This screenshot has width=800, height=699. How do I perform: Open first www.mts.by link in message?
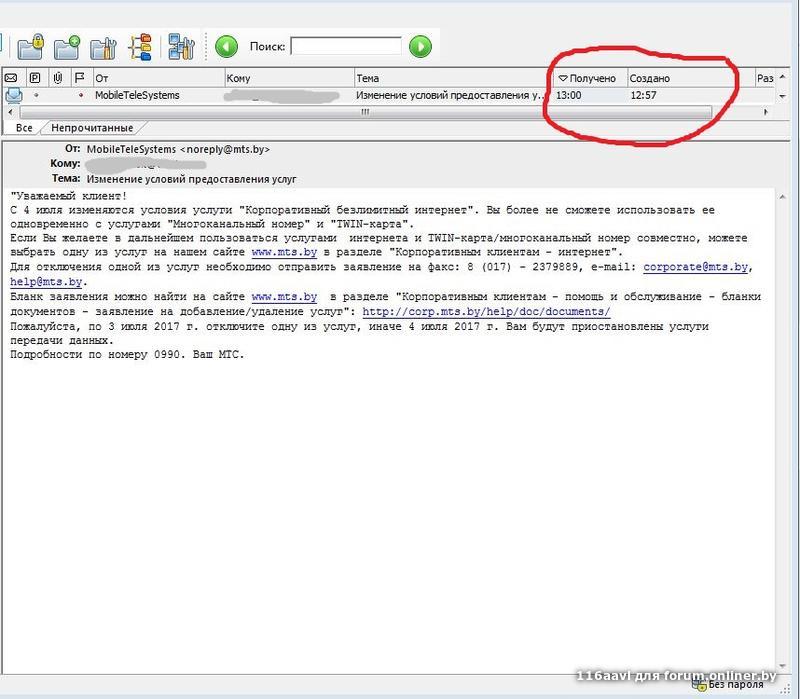(x=284, y=252)
